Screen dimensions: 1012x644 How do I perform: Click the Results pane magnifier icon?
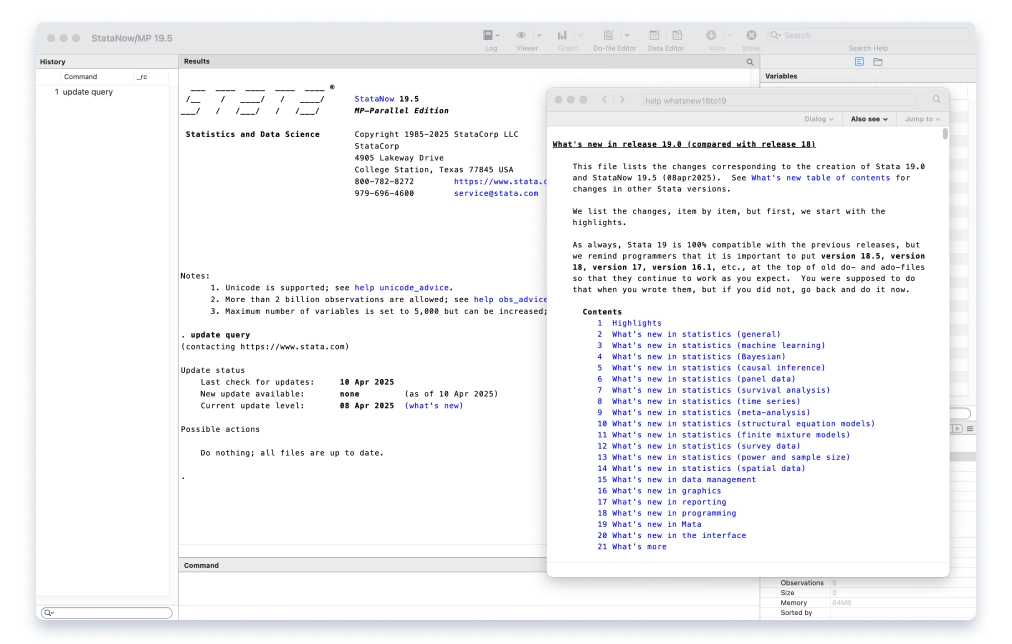tap(750, 62)
